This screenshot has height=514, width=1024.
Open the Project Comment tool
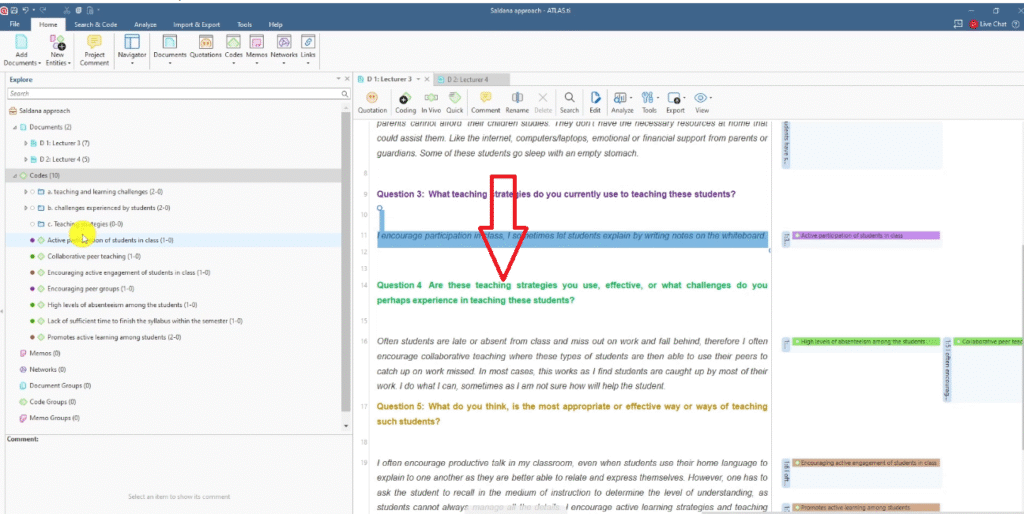tap(94, 48)
